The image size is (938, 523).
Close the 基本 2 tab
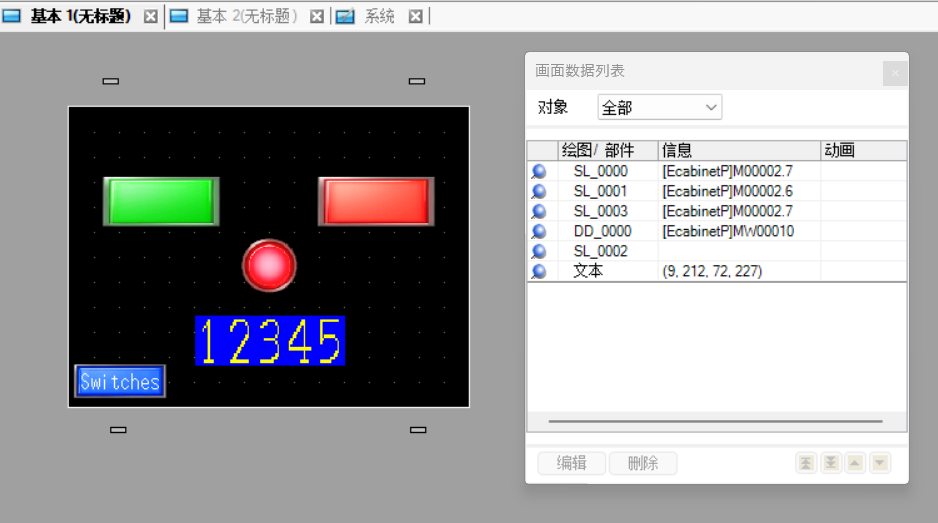[x=317, y=16]
